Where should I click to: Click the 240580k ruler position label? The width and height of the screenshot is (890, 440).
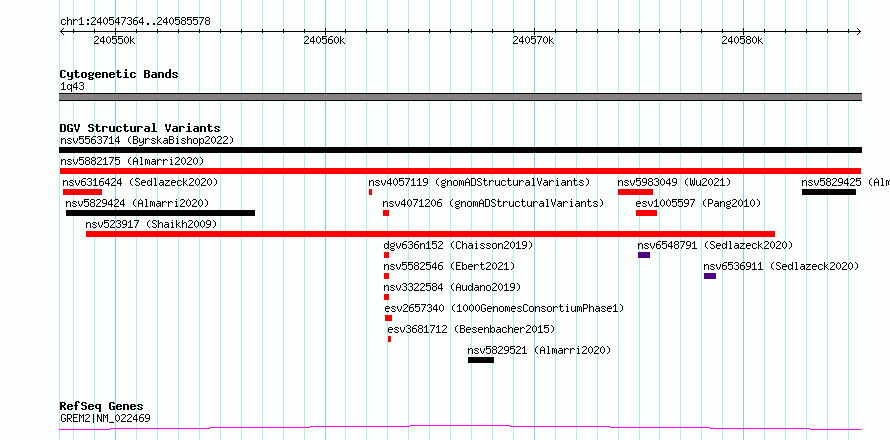click(742, 41)
